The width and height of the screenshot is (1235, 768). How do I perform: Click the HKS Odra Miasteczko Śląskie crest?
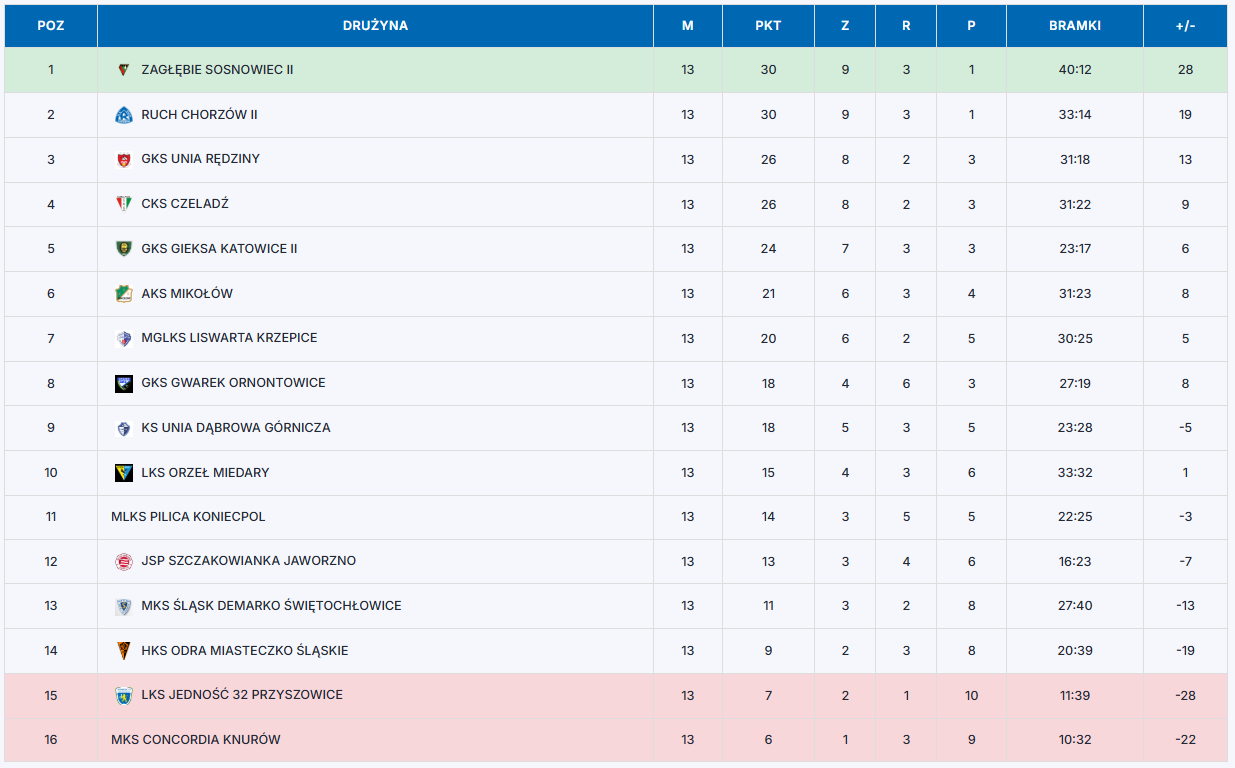point(123,651)
